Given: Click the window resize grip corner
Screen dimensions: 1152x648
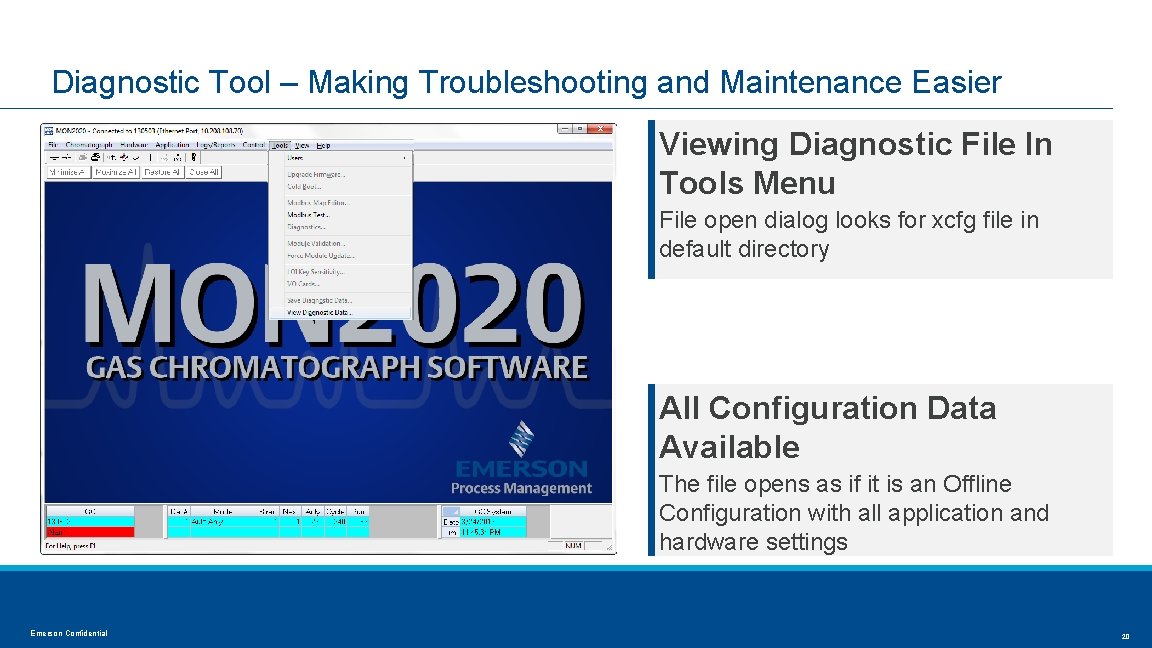Looking at the screenshot, I should 608,547.
